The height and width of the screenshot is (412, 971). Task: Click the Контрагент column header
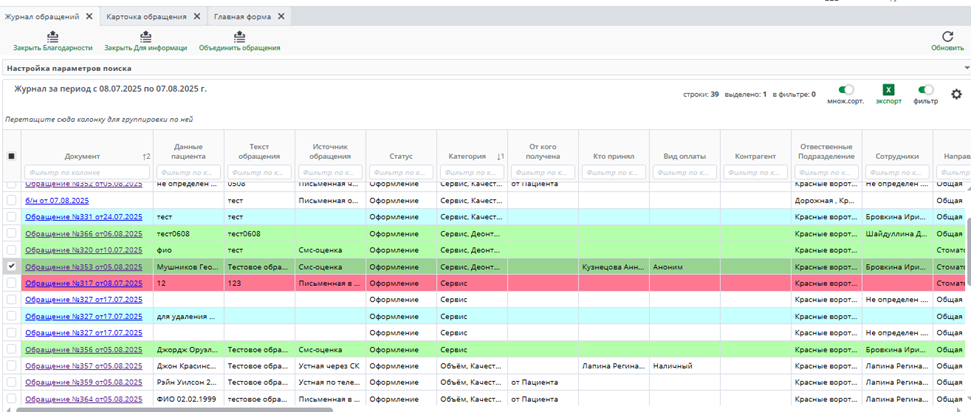(x=755, y=157)
